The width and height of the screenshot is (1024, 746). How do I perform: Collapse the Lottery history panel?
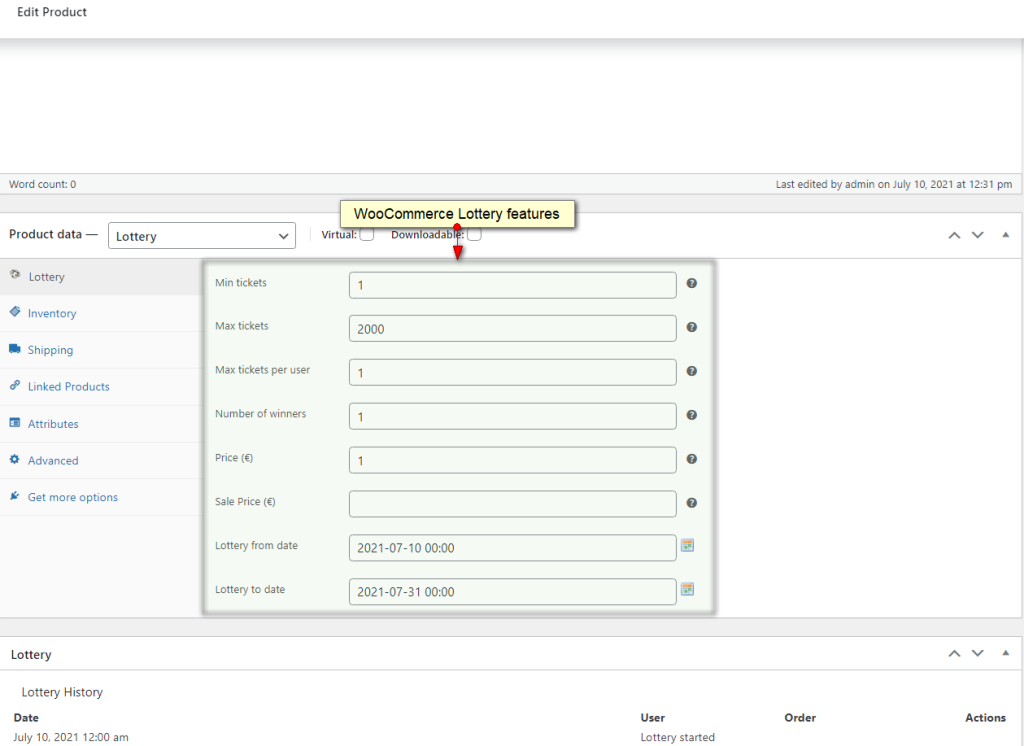point(1006,653)
